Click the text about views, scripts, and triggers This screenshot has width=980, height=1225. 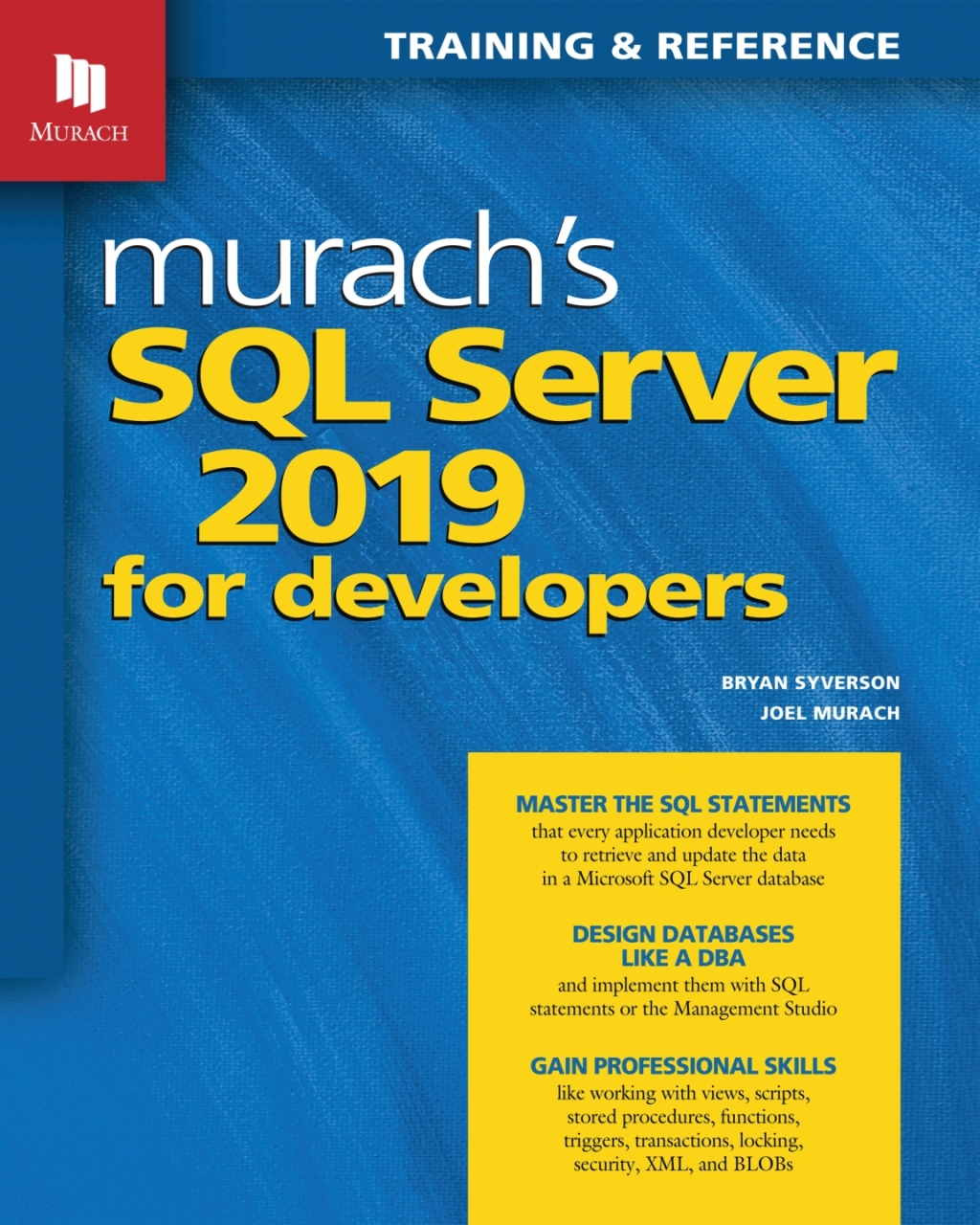684,1129
